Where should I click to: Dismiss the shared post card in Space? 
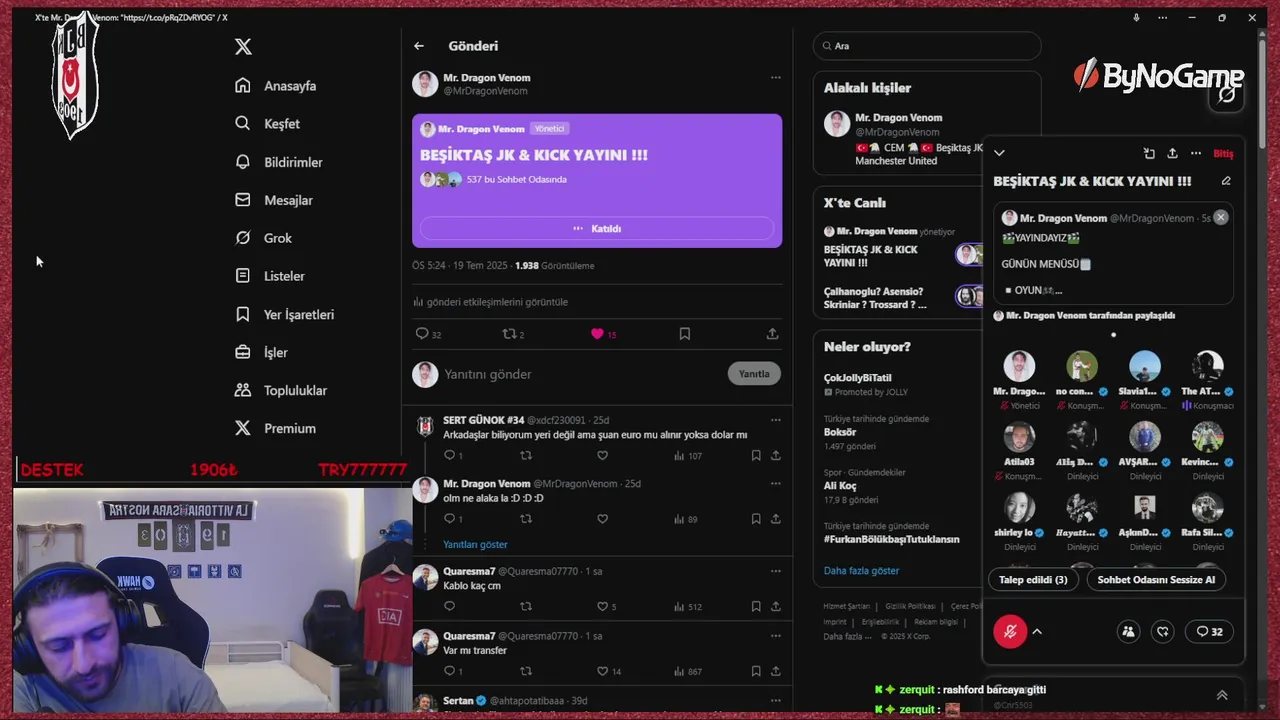1220,217
